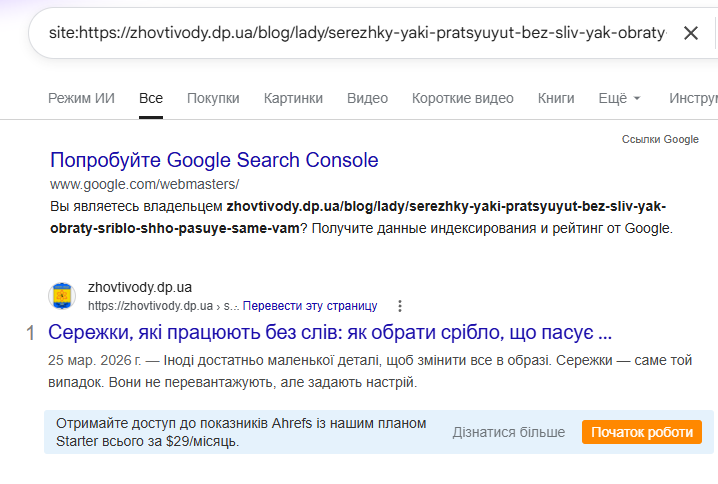Open the Попробуйте Google Search Console link
The image size is (718, 484).
pyautogui.click(x=214, y=160)
